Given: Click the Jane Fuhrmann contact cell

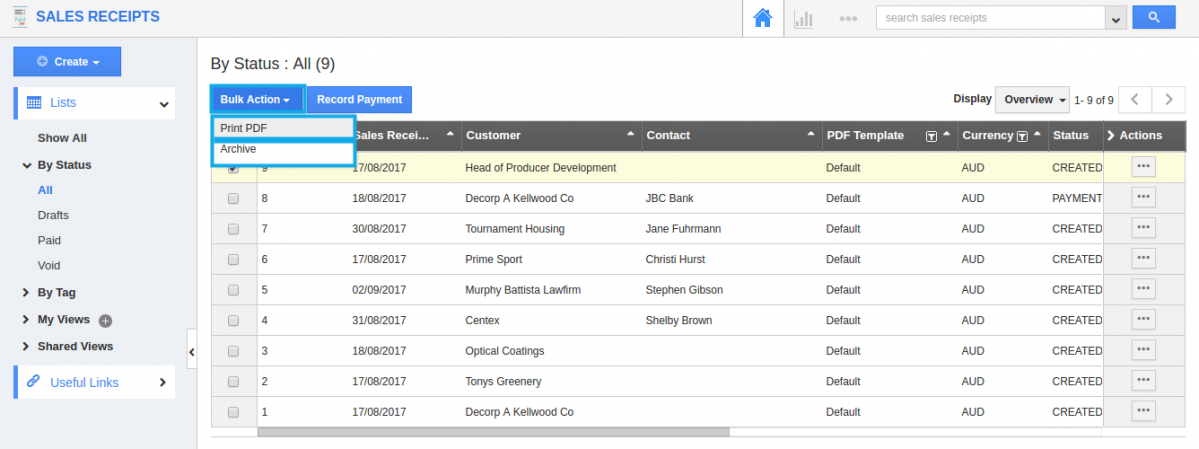Looking at the screenshot, I should point(683,229).
